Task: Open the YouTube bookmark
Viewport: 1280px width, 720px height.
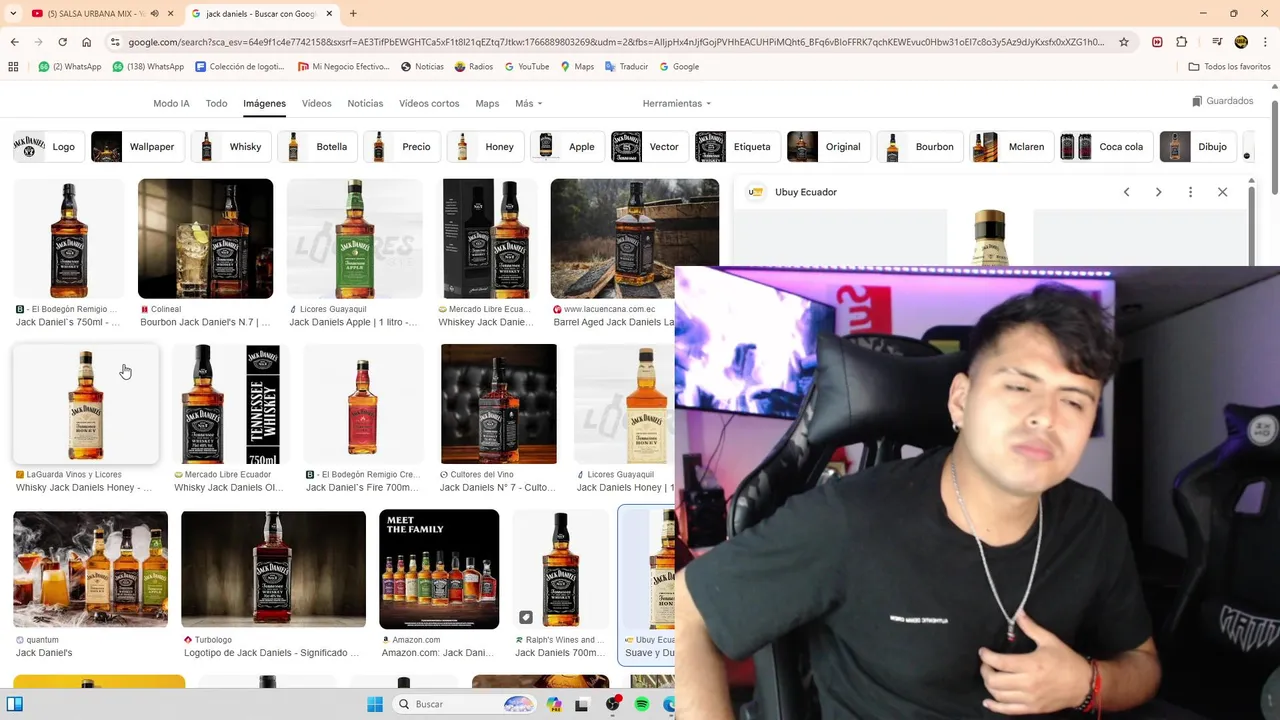Action: coord(527,67)
